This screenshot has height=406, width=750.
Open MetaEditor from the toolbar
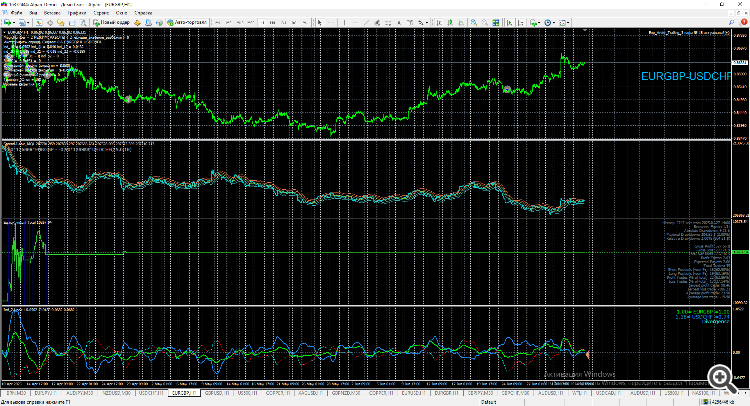click(137, 22)
